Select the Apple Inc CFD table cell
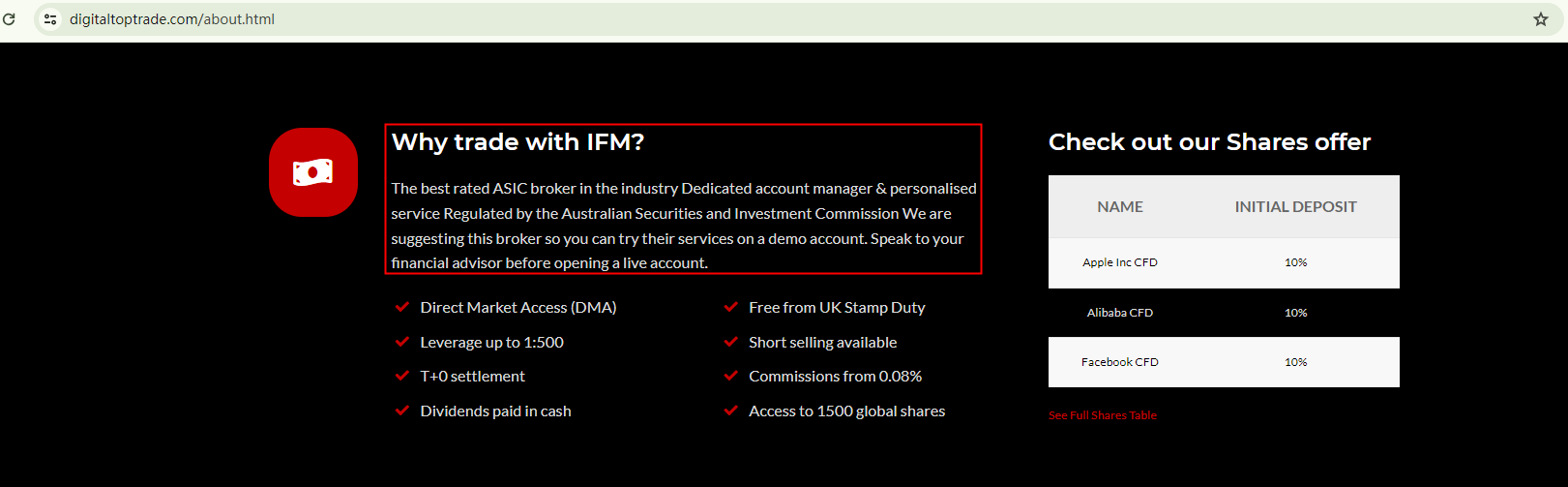The width and height of the screenshot is (1568, 487). 1120,262
